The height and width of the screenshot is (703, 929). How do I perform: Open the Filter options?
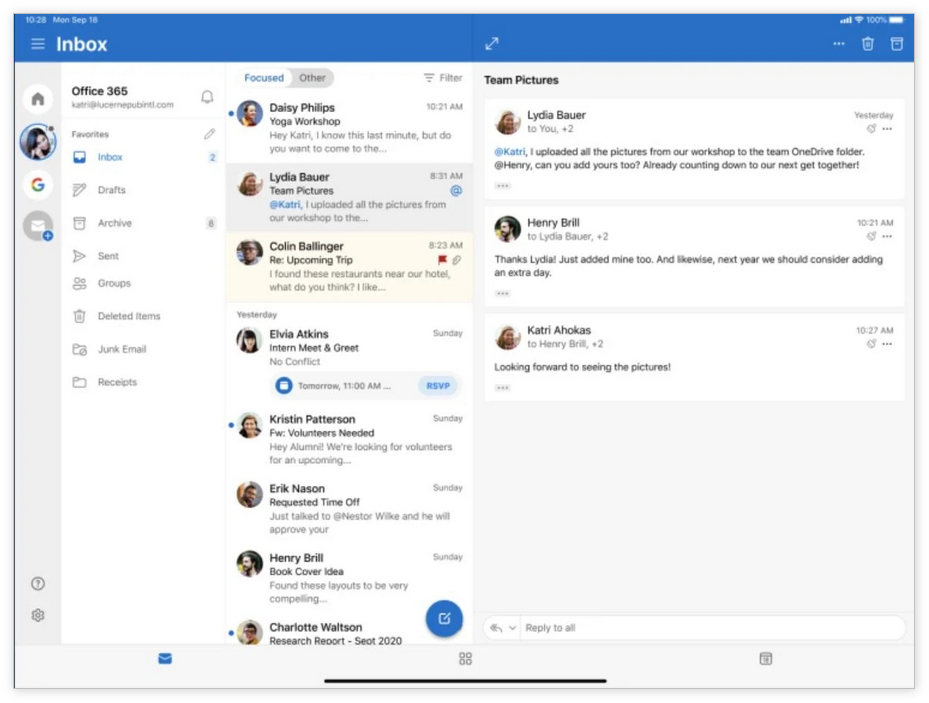click(x=442, y=78)
